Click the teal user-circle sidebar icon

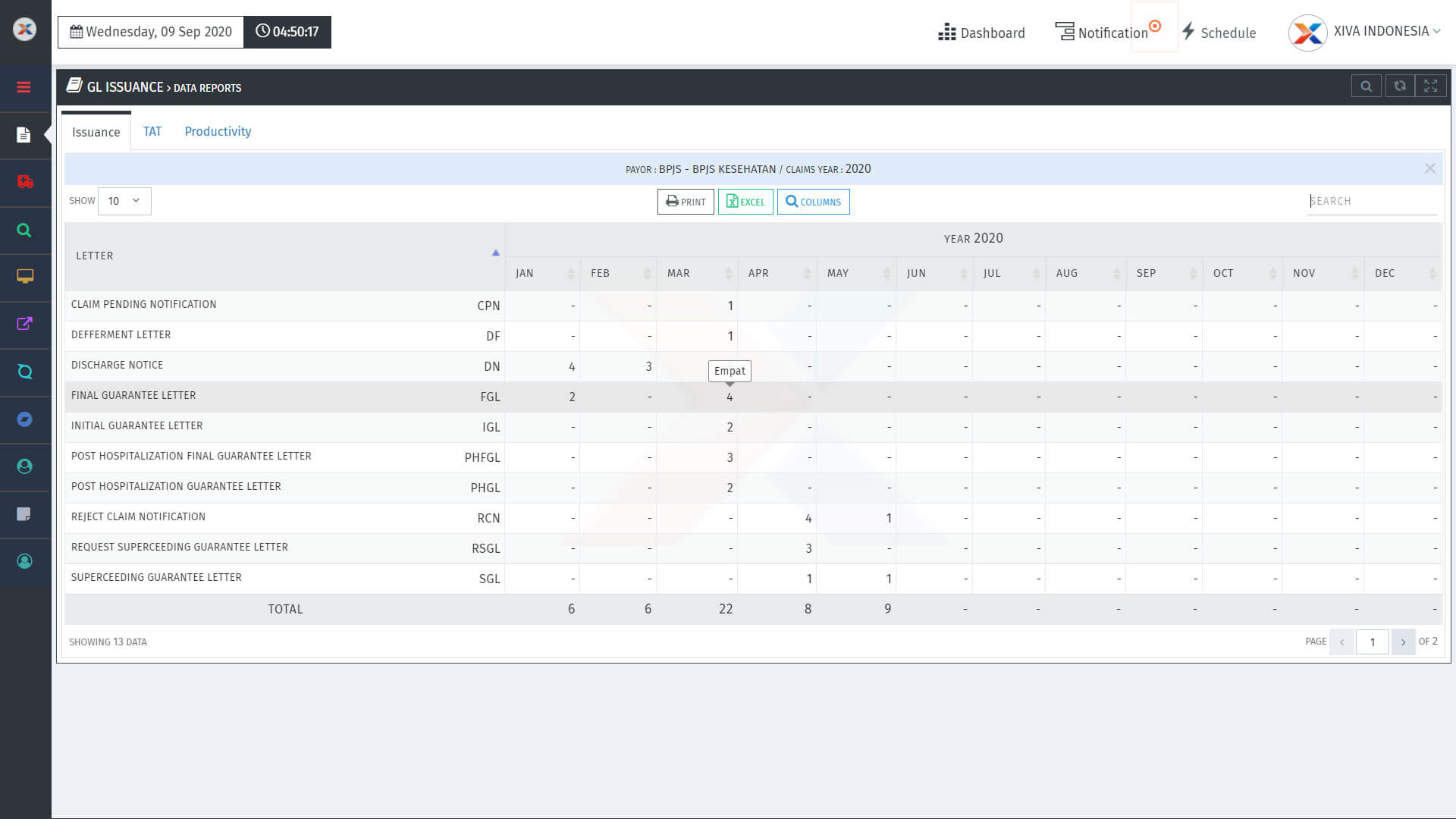pos(25,466)
